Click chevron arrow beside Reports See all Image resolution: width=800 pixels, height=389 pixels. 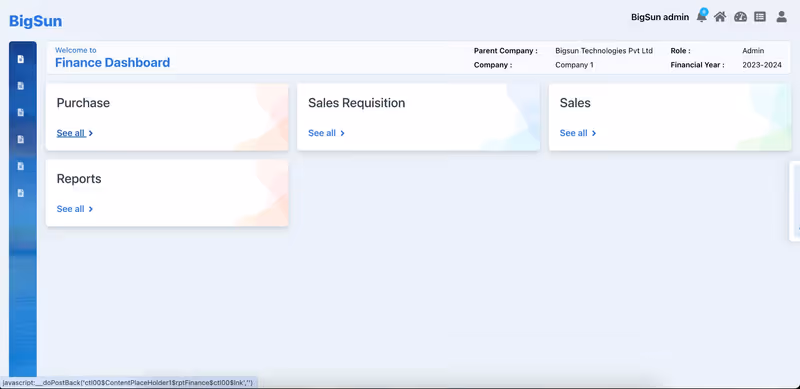point(91,209)
